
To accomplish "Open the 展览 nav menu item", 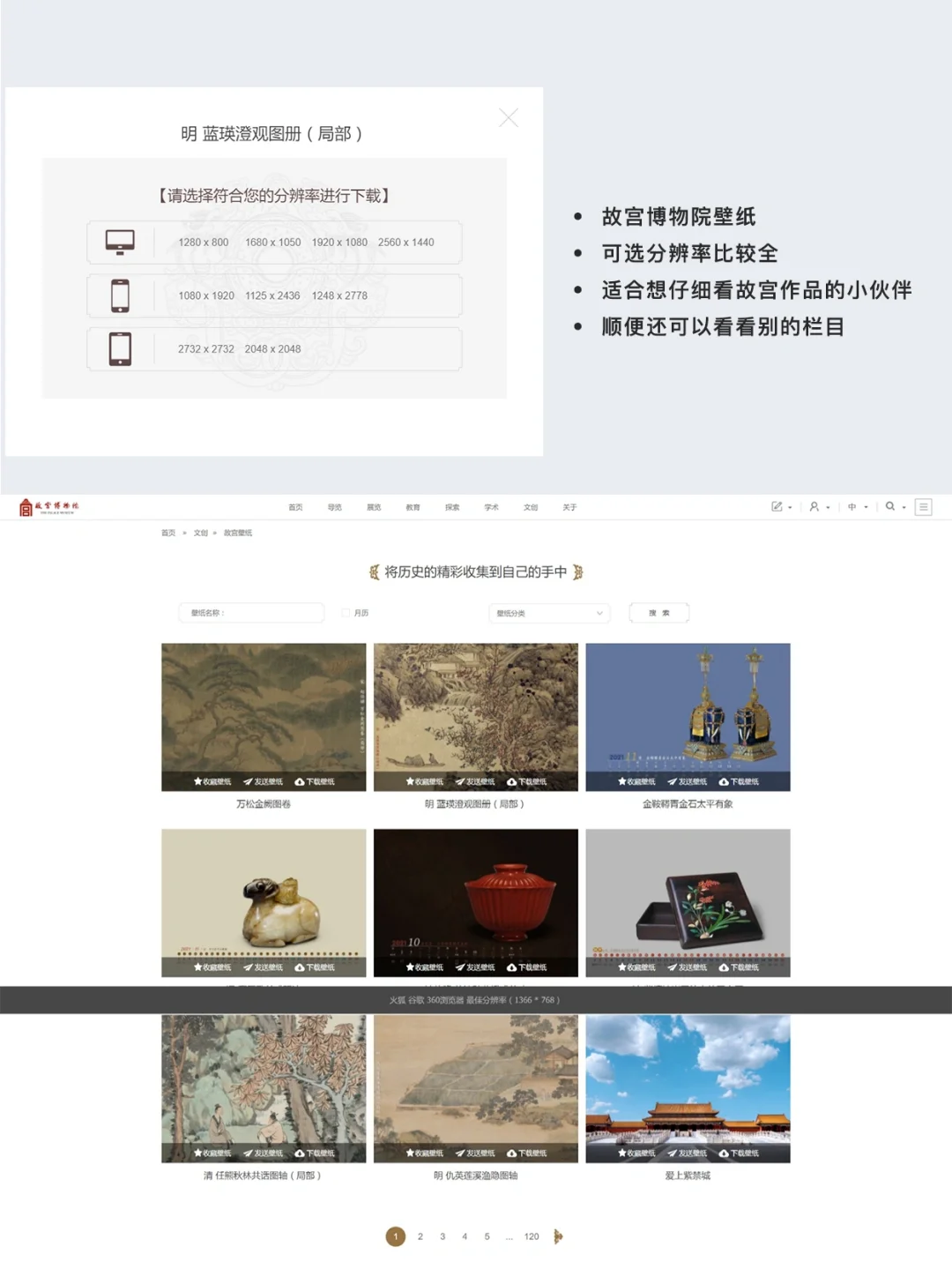I will (x=374, y=508).
